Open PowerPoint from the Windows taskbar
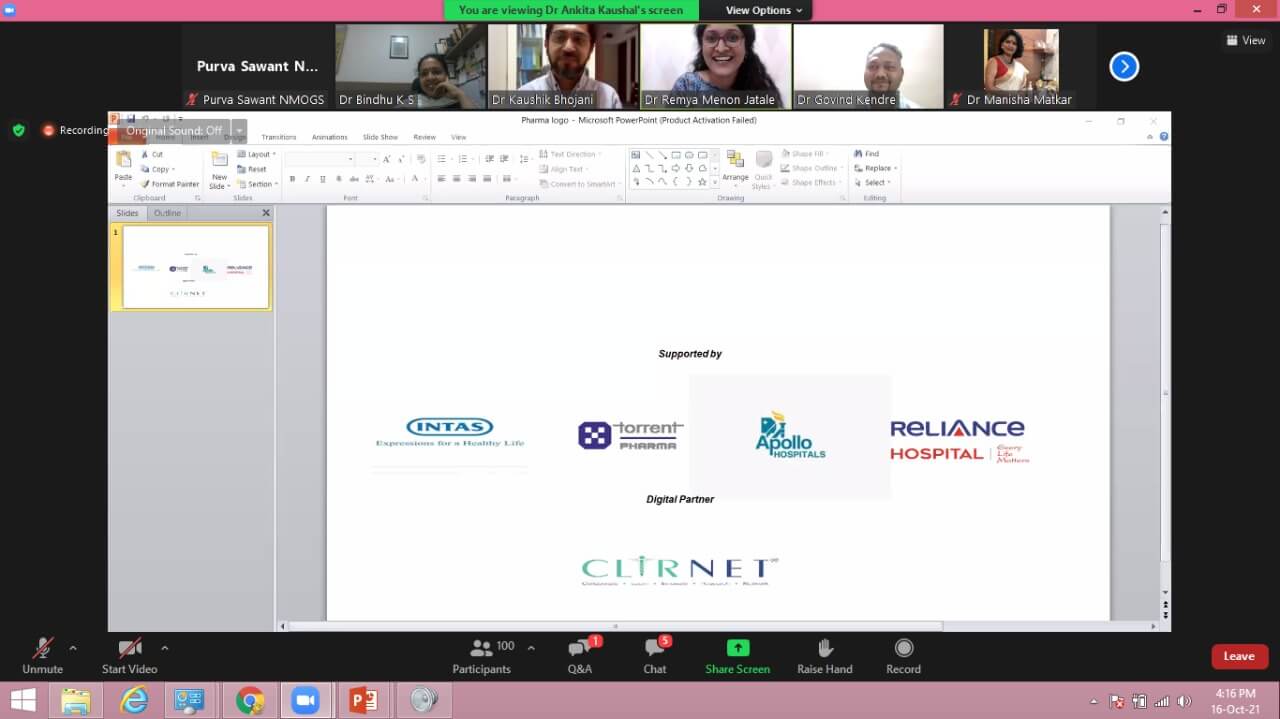This screenshot has height=719, width=1280. tap(361, 700)
